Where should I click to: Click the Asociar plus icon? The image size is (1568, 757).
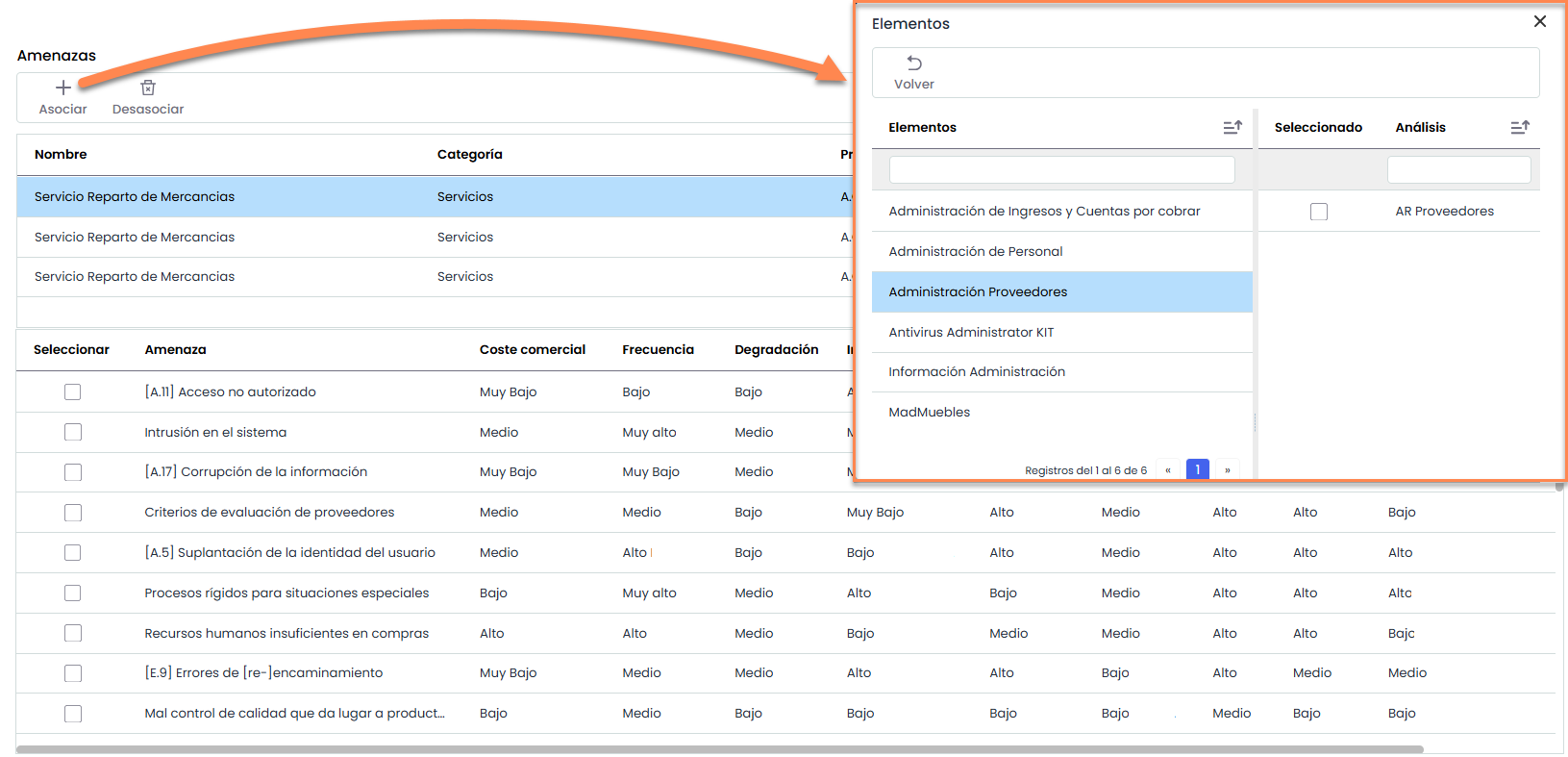(x=63, y=88)
